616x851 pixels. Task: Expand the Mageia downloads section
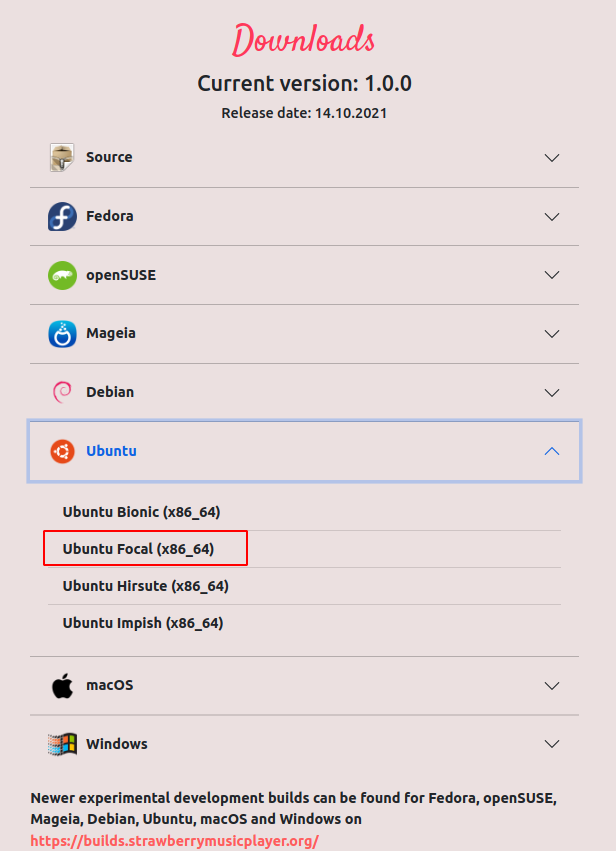point(551,334)
